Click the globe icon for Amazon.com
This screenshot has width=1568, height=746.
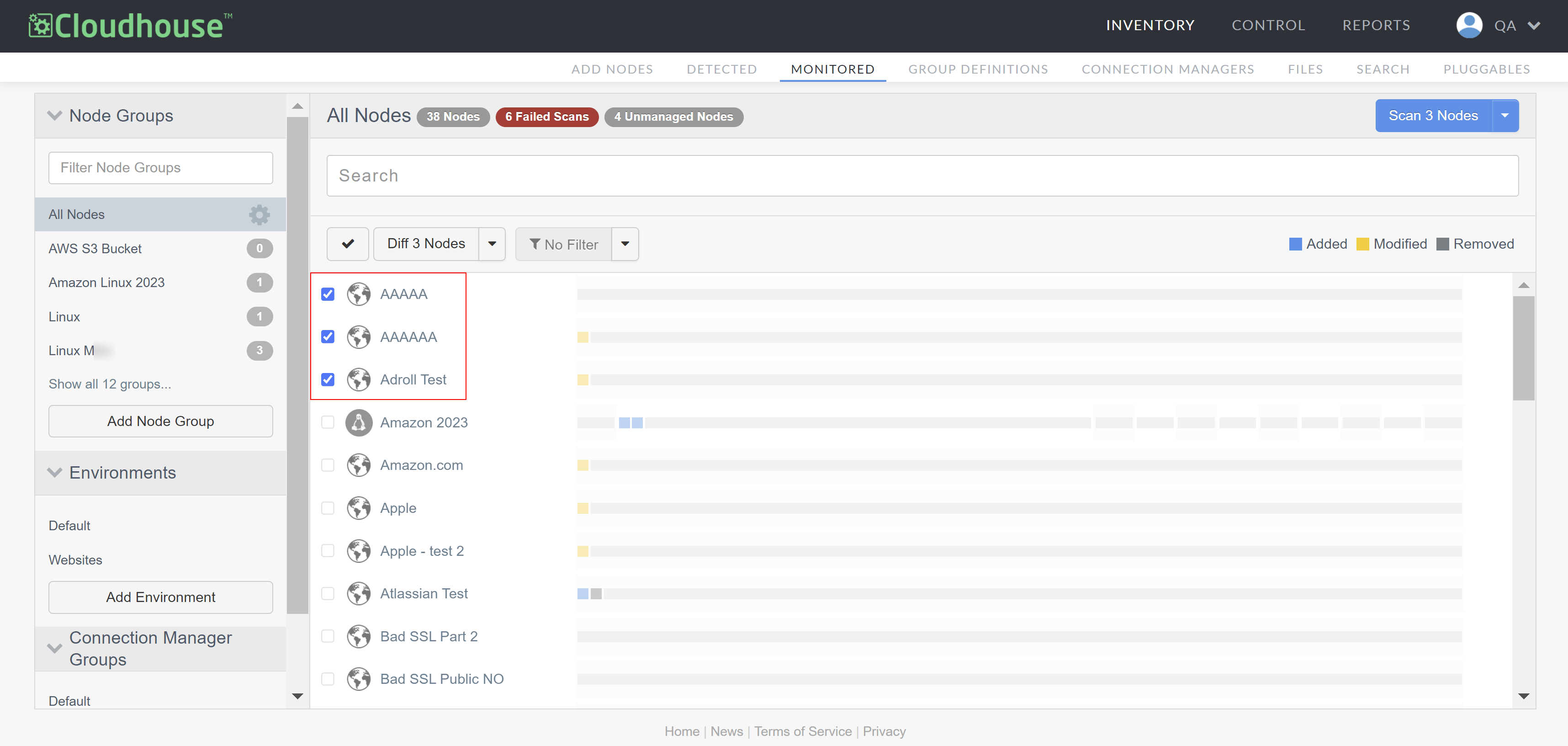tap(359, 465)
